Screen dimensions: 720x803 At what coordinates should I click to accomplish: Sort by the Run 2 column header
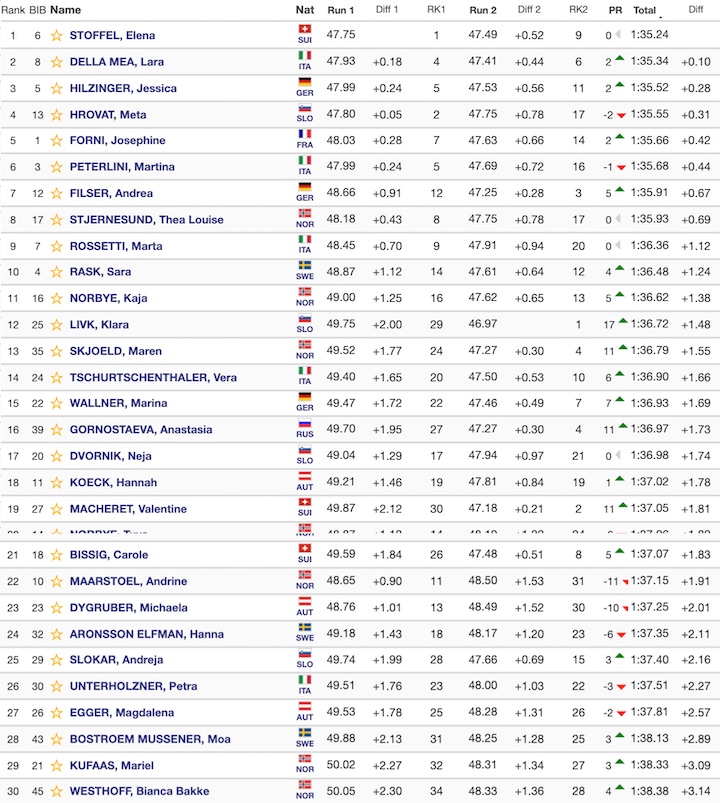point(482,10)
